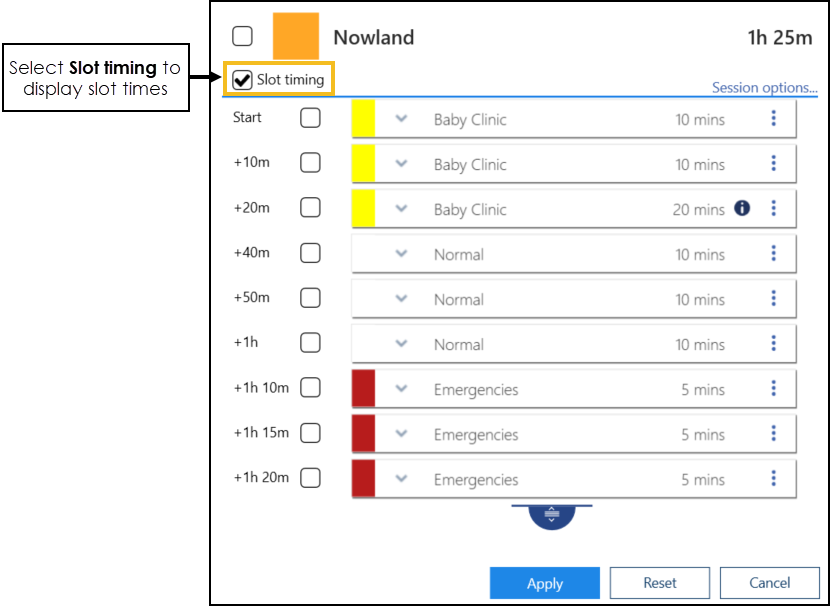Expand slot type dropdown for +1h 15m Emergencies
Viewport: 830px width, 606px height.
(x=401, y=433)
